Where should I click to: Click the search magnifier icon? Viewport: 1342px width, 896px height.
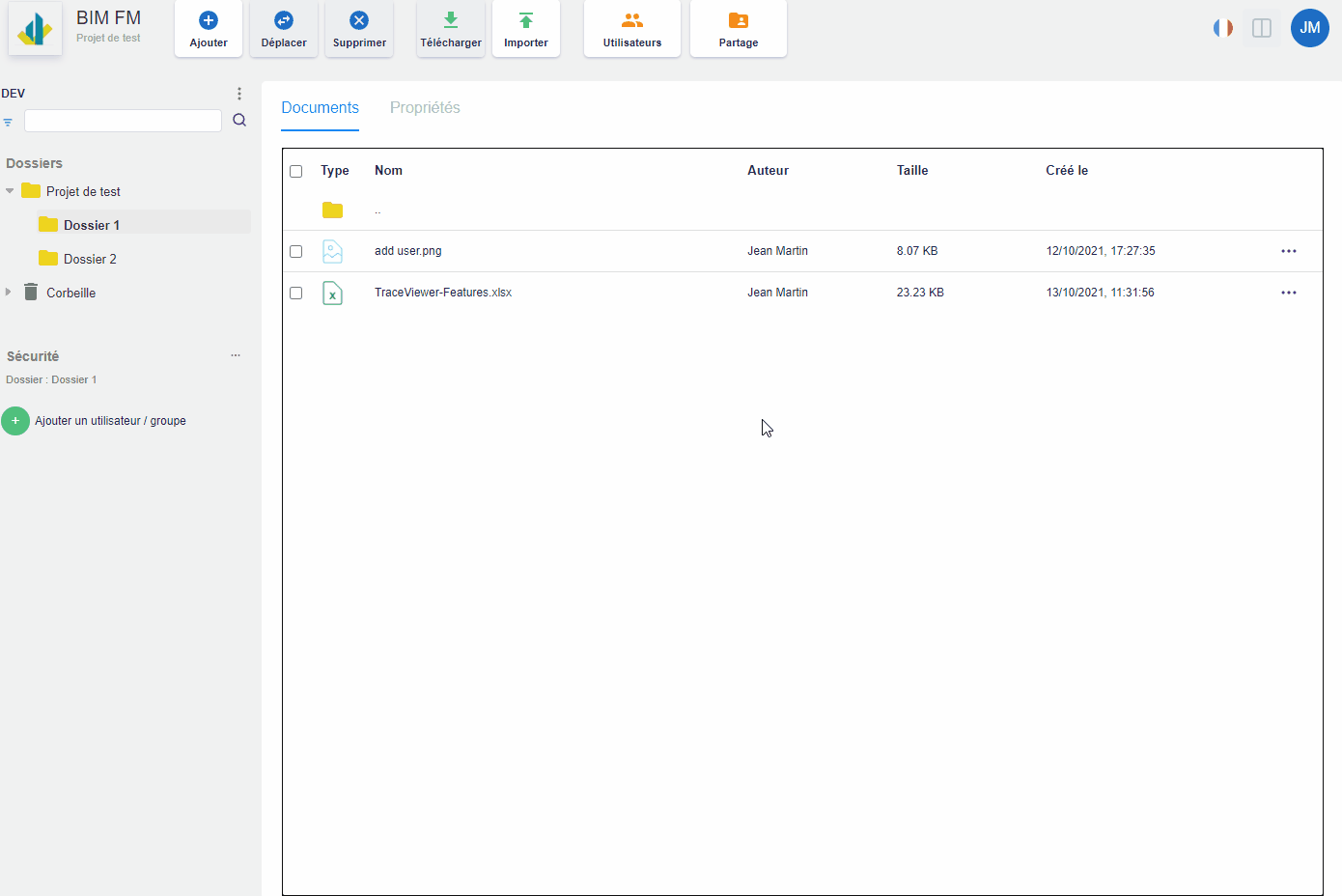click(x=239, y=121)
